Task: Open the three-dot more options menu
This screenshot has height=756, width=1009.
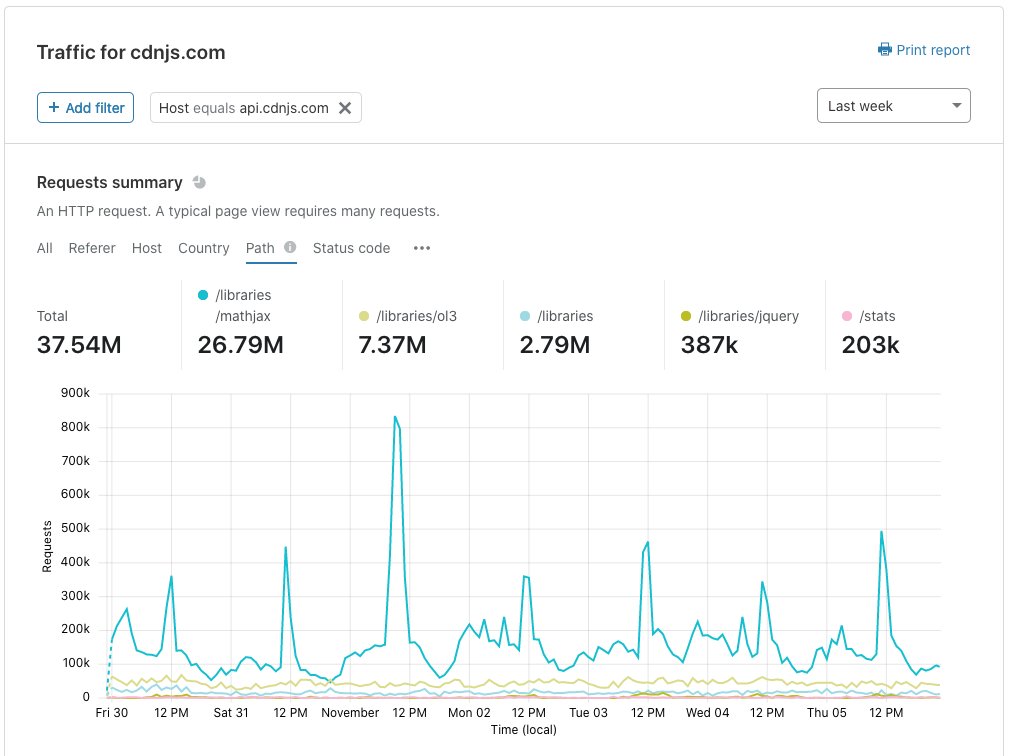Action: 421,248
